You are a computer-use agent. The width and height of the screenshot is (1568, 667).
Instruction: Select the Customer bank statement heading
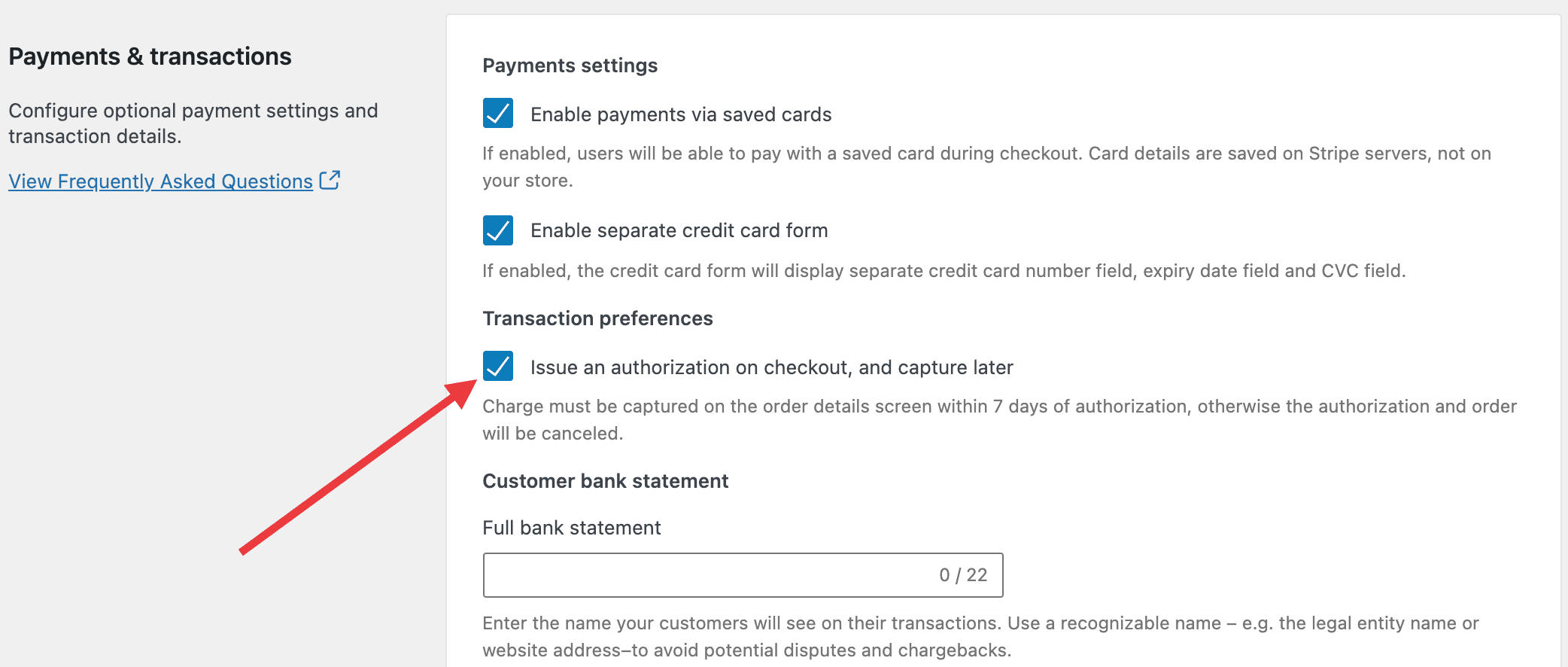click(606, 481)
